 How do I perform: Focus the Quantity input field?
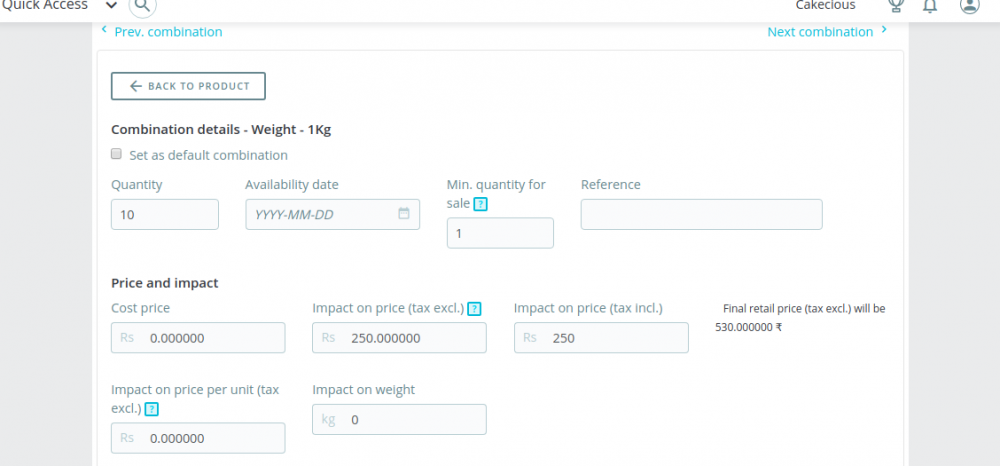pos(164,215)
